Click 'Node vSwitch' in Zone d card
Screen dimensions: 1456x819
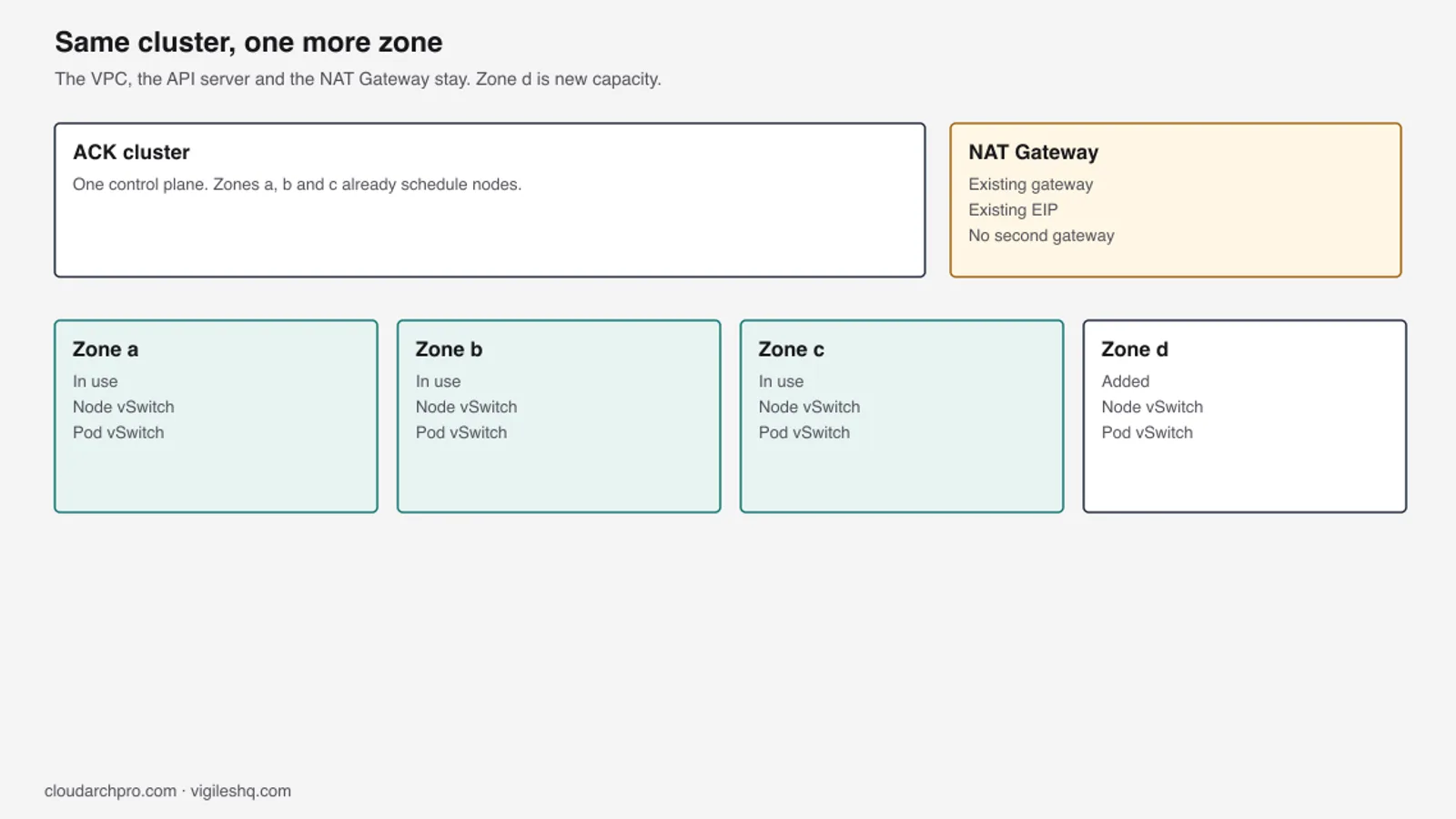click(1152, 407)
